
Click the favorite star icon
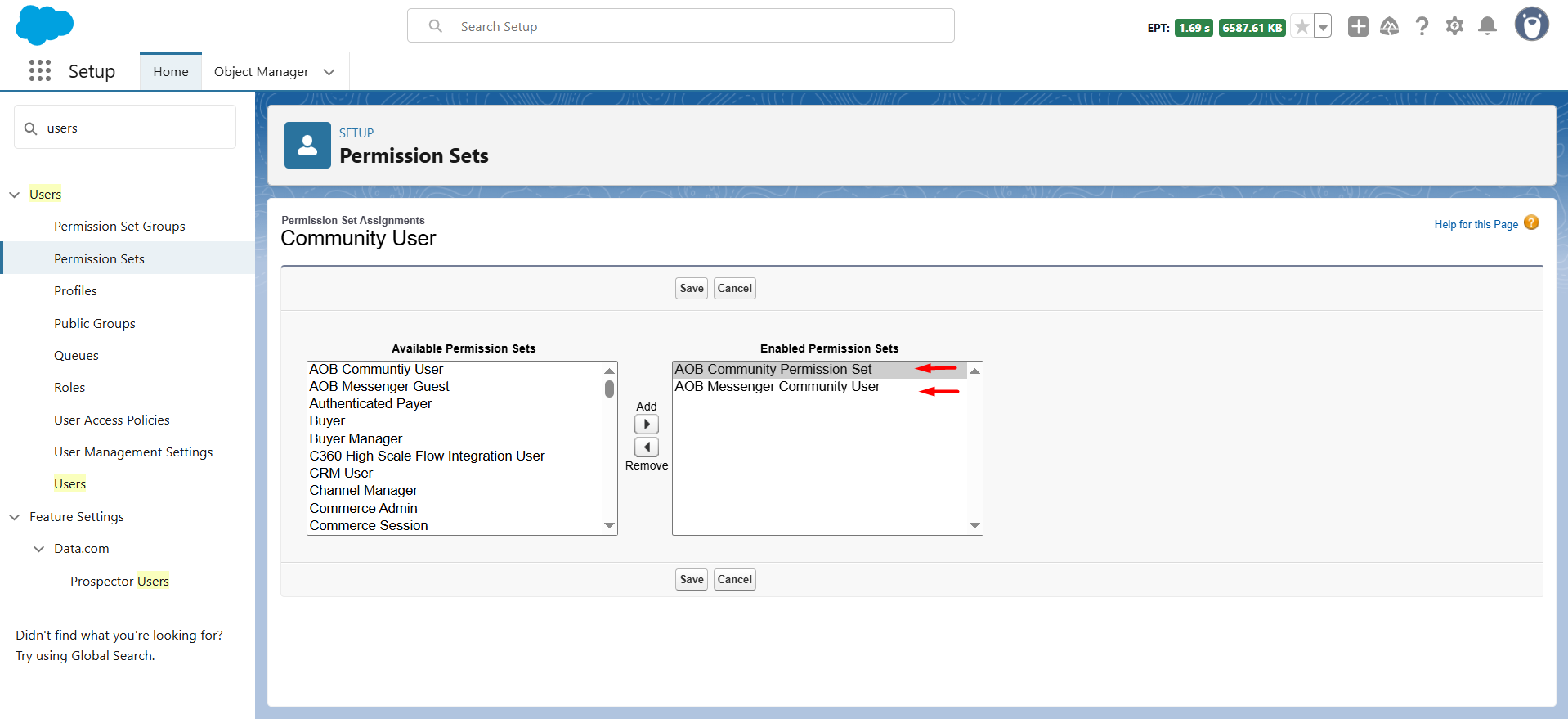click(x=1302, y=27)
